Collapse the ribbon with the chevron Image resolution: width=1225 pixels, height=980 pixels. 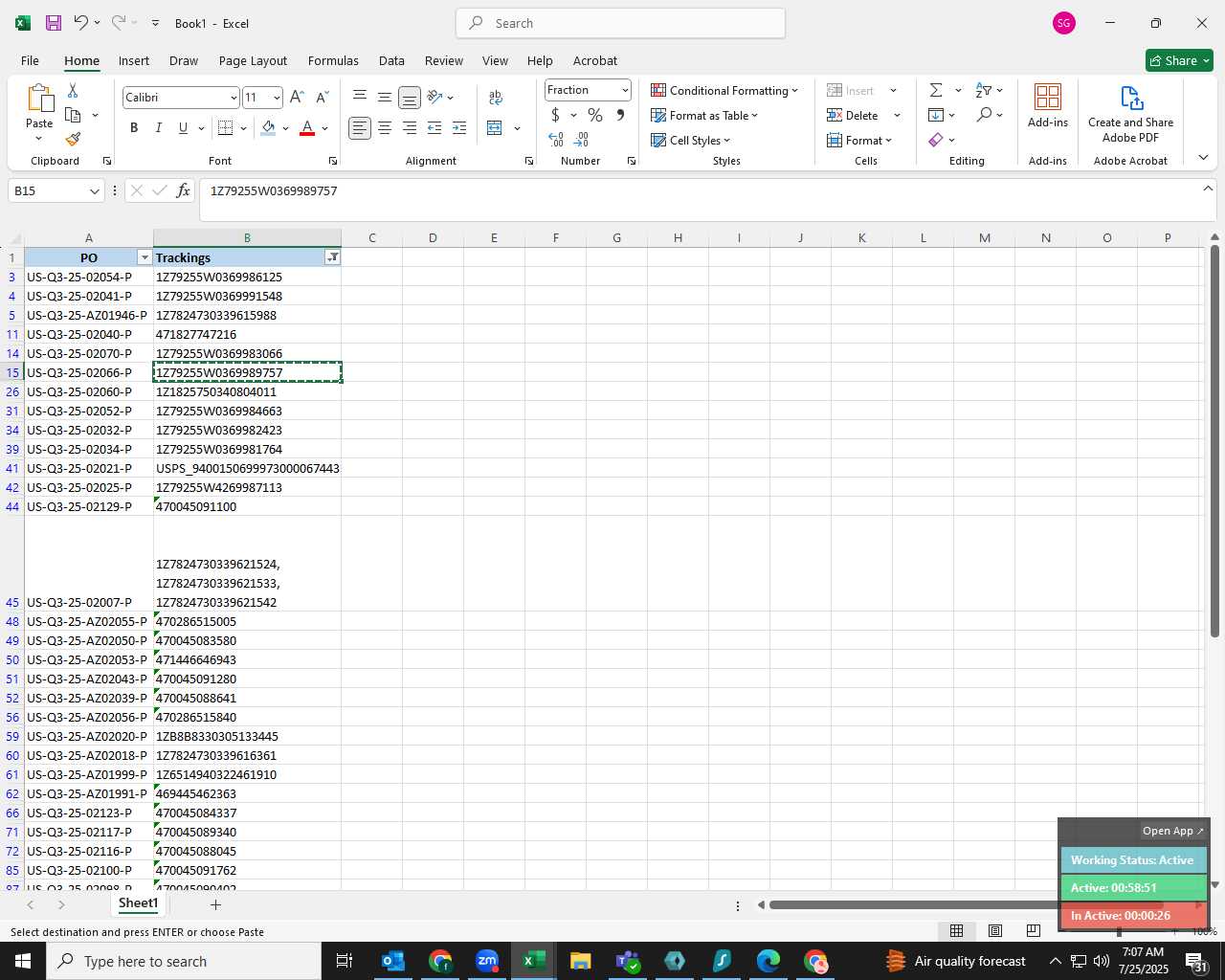(1203, 158)
